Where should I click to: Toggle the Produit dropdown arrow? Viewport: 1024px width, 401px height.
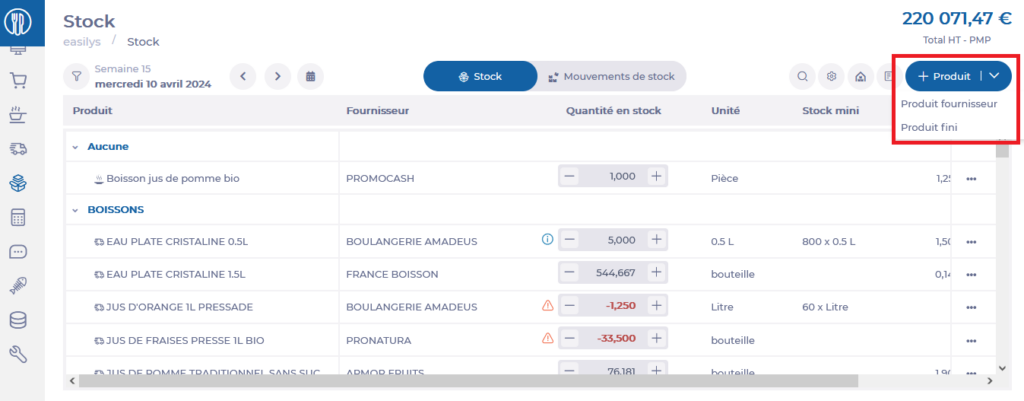tap(994, 76)
